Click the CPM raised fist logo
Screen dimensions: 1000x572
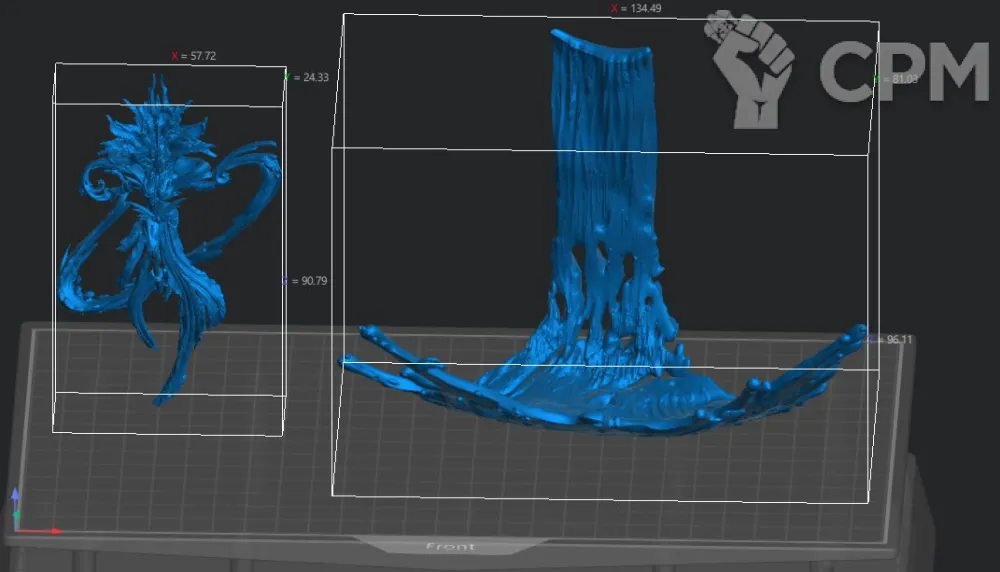[748, 68]
